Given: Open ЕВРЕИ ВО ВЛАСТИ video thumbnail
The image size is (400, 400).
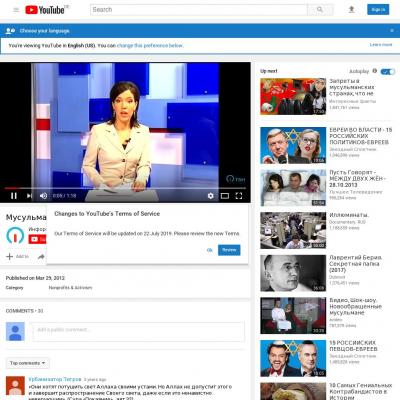Looking at the screenshot, I should [293, 145].
